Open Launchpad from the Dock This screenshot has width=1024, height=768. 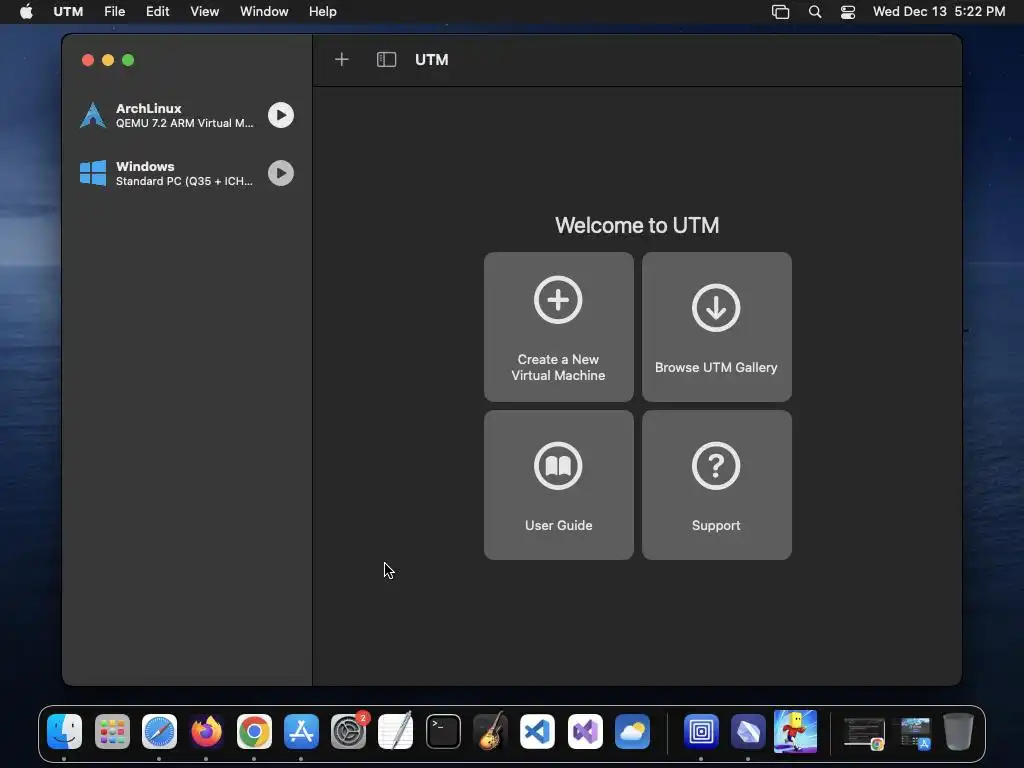112,731
